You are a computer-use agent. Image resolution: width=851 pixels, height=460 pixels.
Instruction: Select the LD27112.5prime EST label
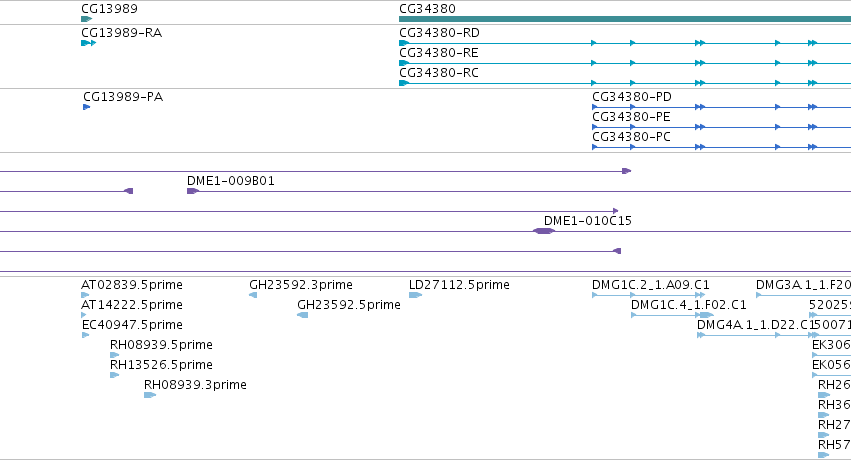click(x=459, y=285)
